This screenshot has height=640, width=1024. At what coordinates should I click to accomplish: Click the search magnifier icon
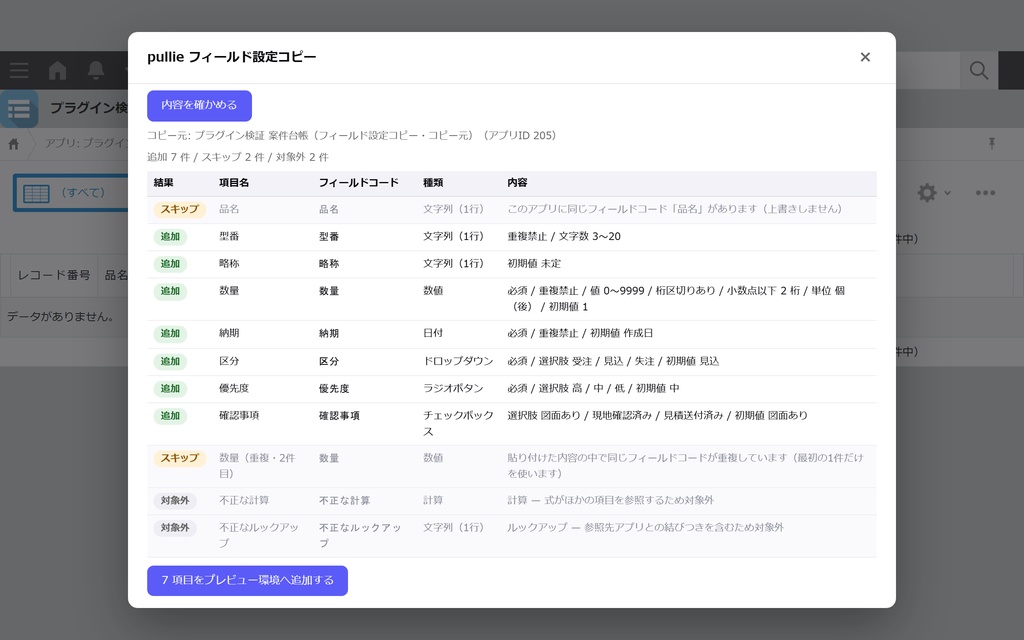pyautogui.click(x=978, y=71)
